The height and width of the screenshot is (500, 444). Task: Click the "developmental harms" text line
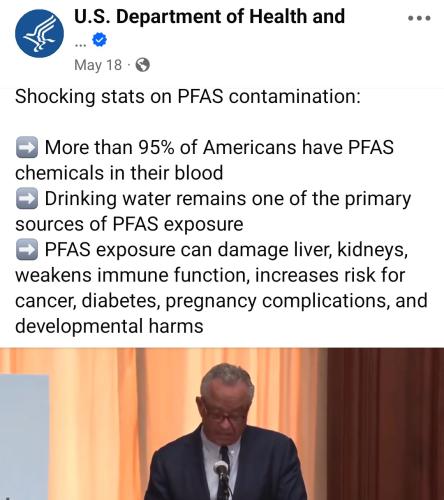109,326
